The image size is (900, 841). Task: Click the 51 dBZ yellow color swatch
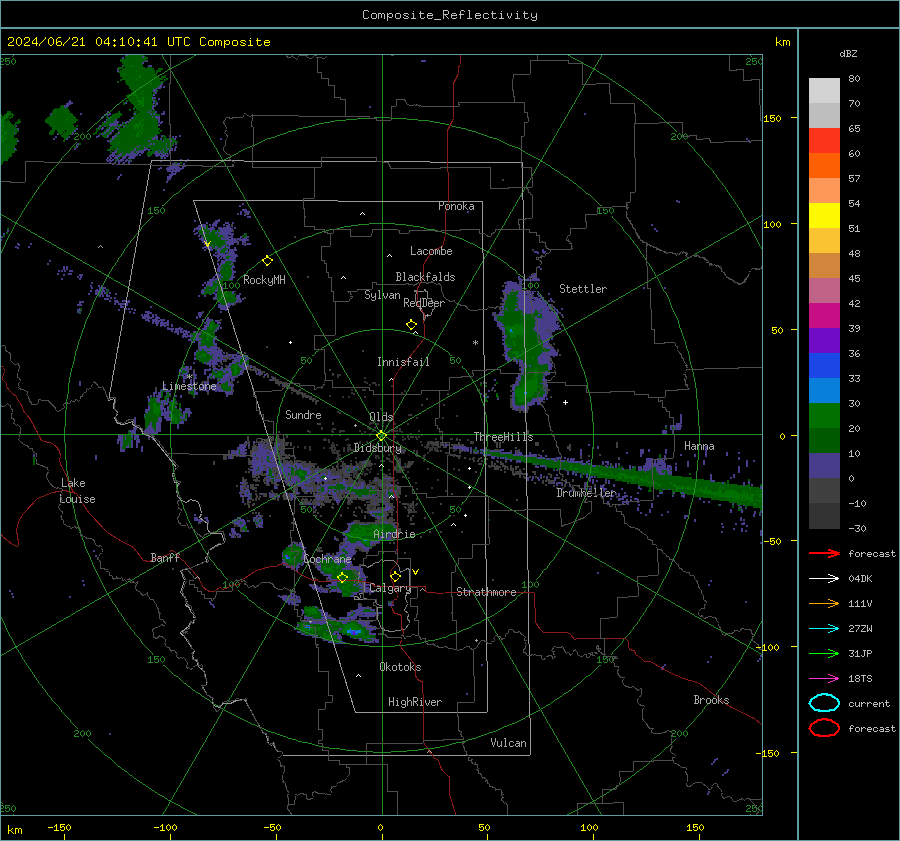click(824, 215)
